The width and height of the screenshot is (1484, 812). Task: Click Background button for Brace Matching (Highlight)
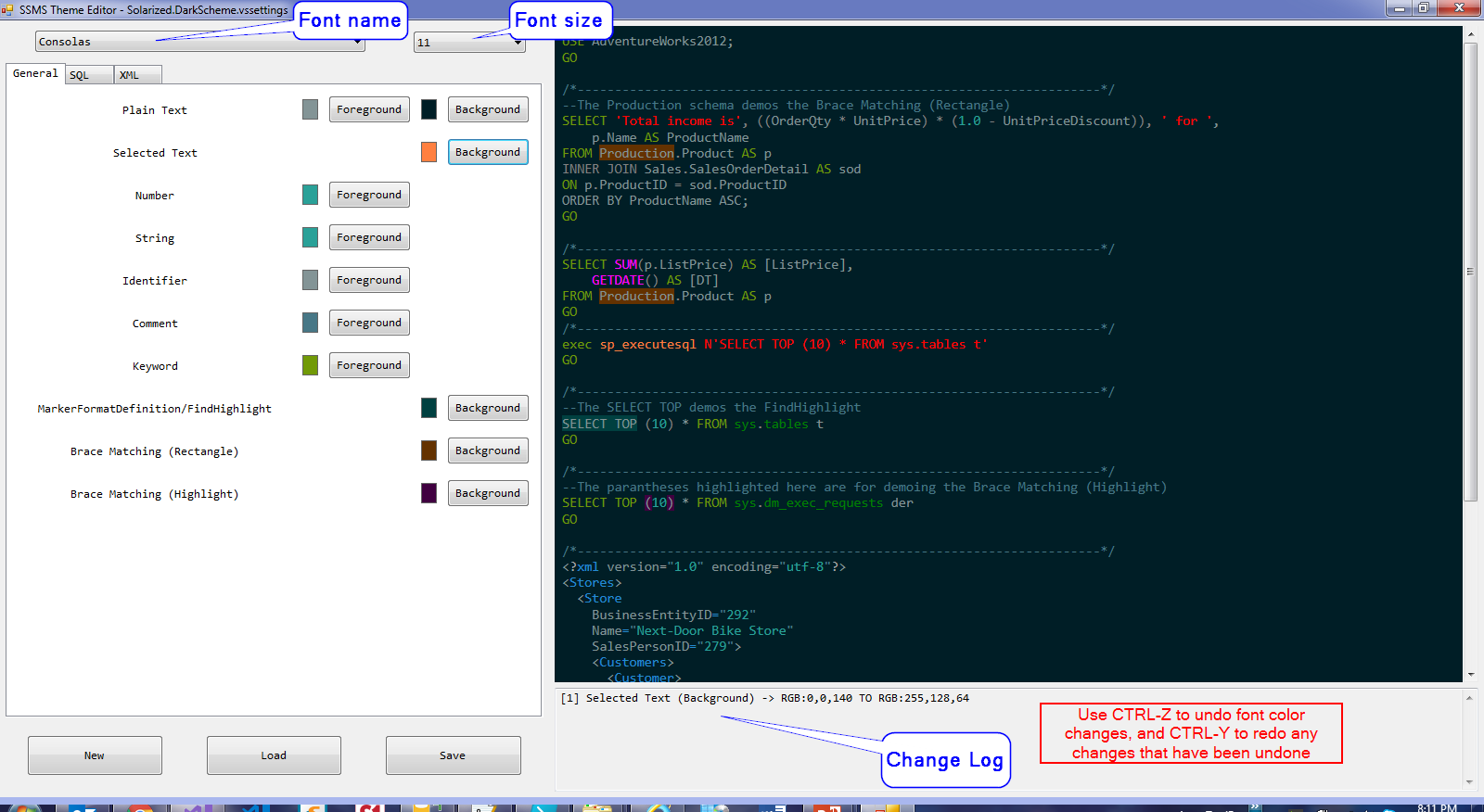click(488, 493)
